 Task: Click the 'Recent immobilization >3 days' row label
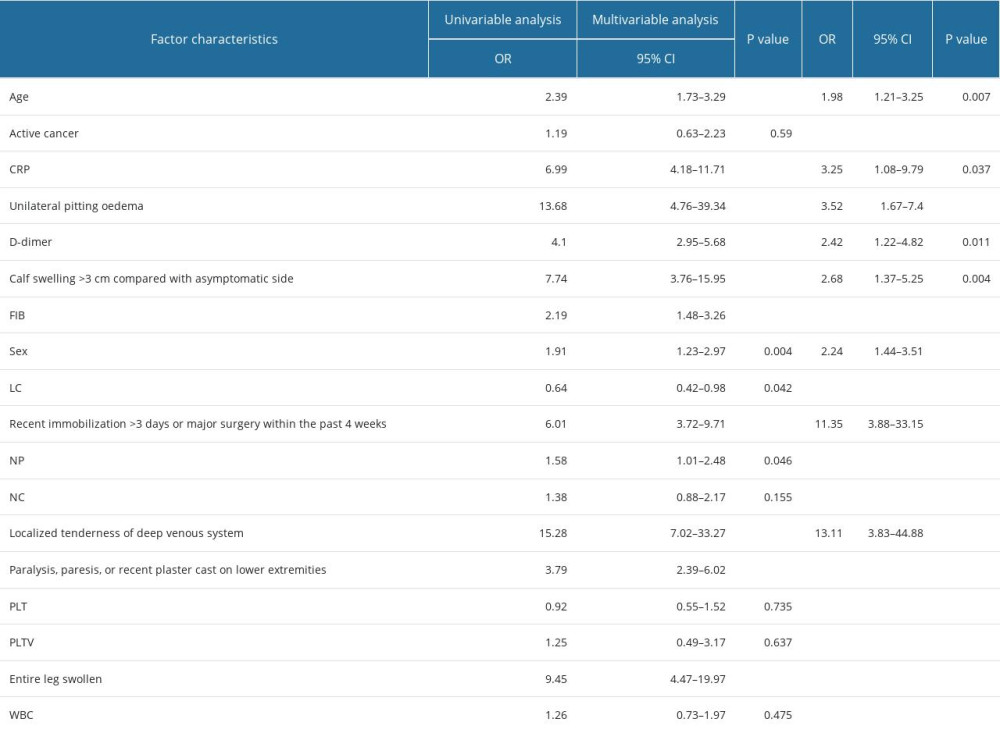pos(197,424)
